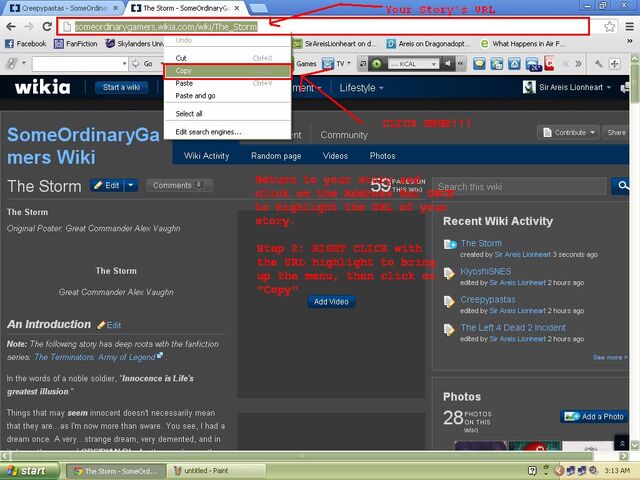Click 'Search this wiki' input field
The width and height of the screenshot is (640, 480).
(519, 187)
